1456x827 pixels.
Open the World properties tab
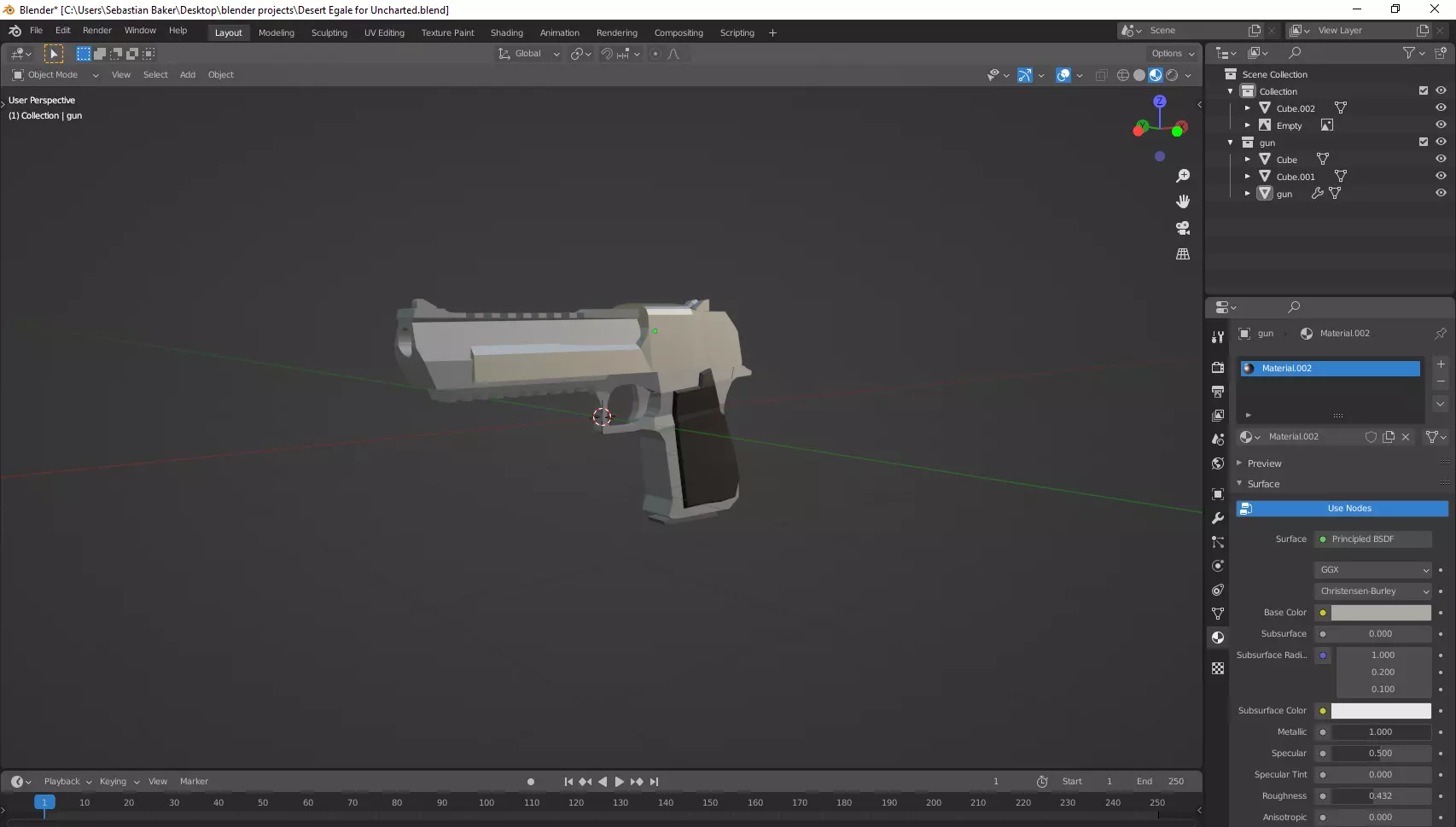(x=1218, y=463)
